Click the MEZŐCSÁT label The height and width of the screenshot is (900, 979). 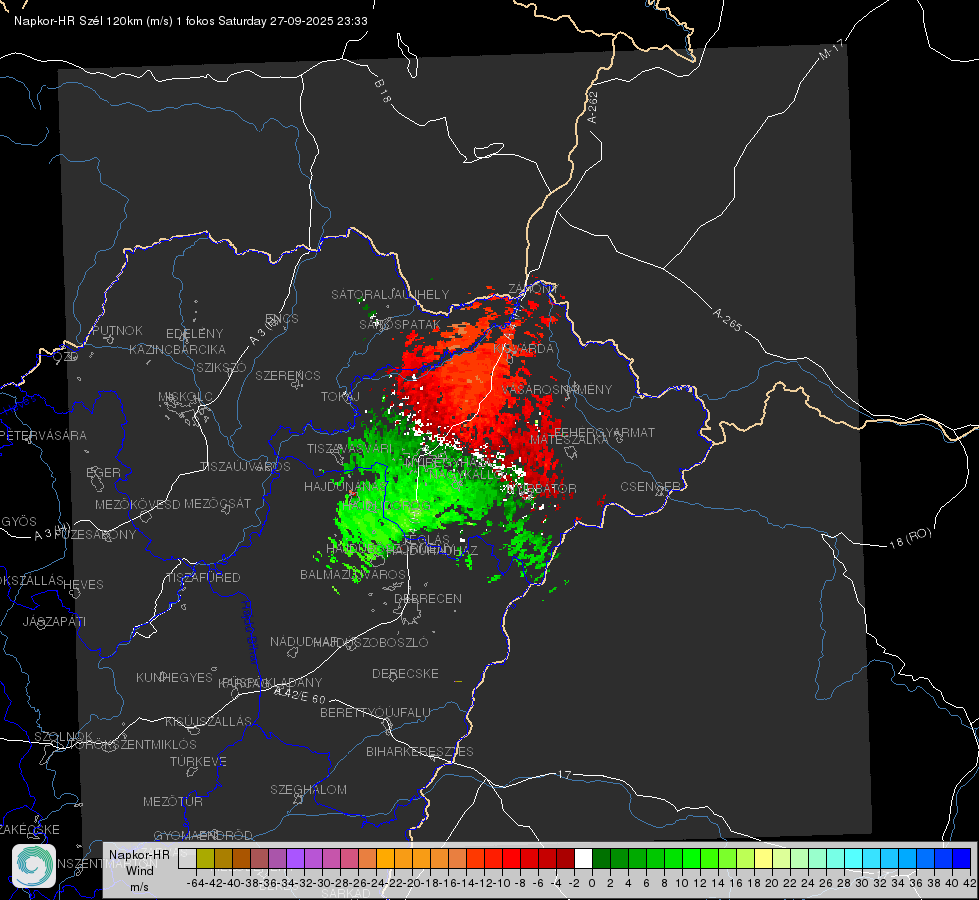(218, 503)
